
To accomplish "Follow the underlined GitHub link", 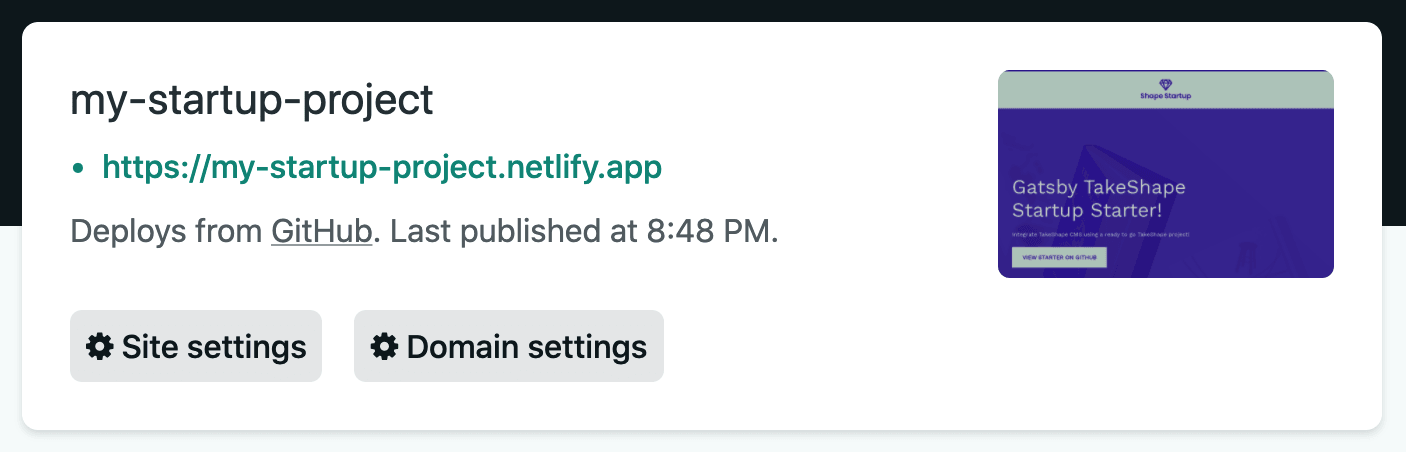I will click(x=322, y=232).
